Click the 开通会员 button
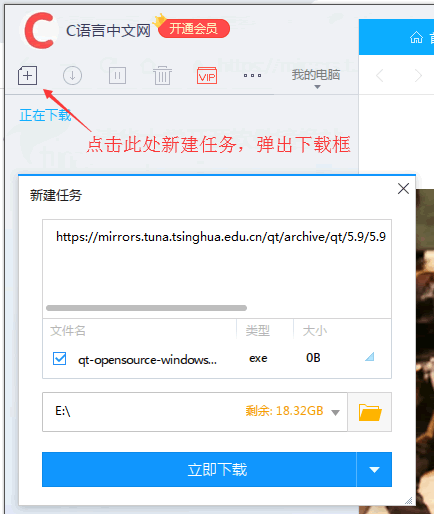Viewport: 434px width, 514px height. [x=194, y=28]
